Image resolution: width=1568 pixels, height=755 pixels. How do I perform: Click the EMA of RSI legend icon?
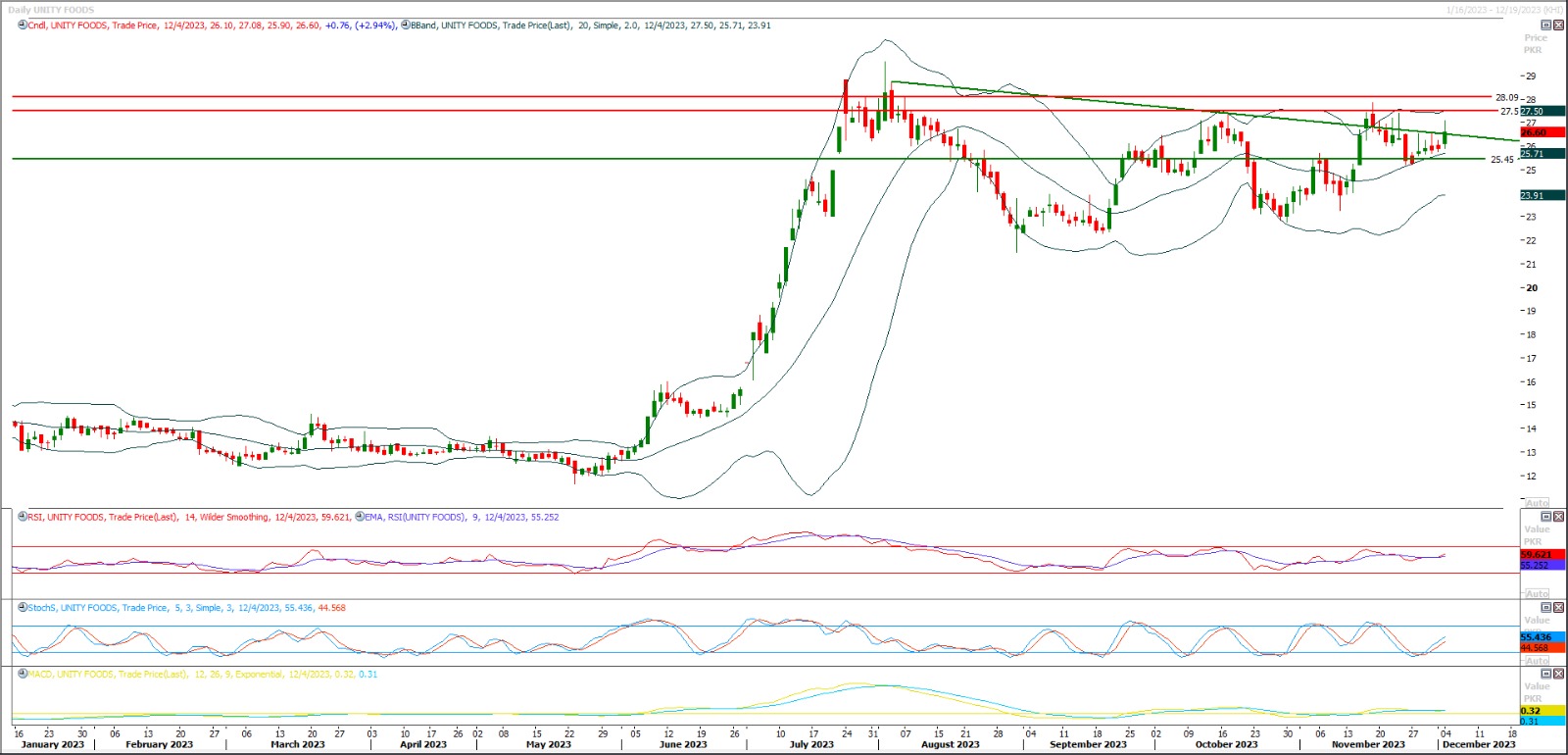point(360,517)
